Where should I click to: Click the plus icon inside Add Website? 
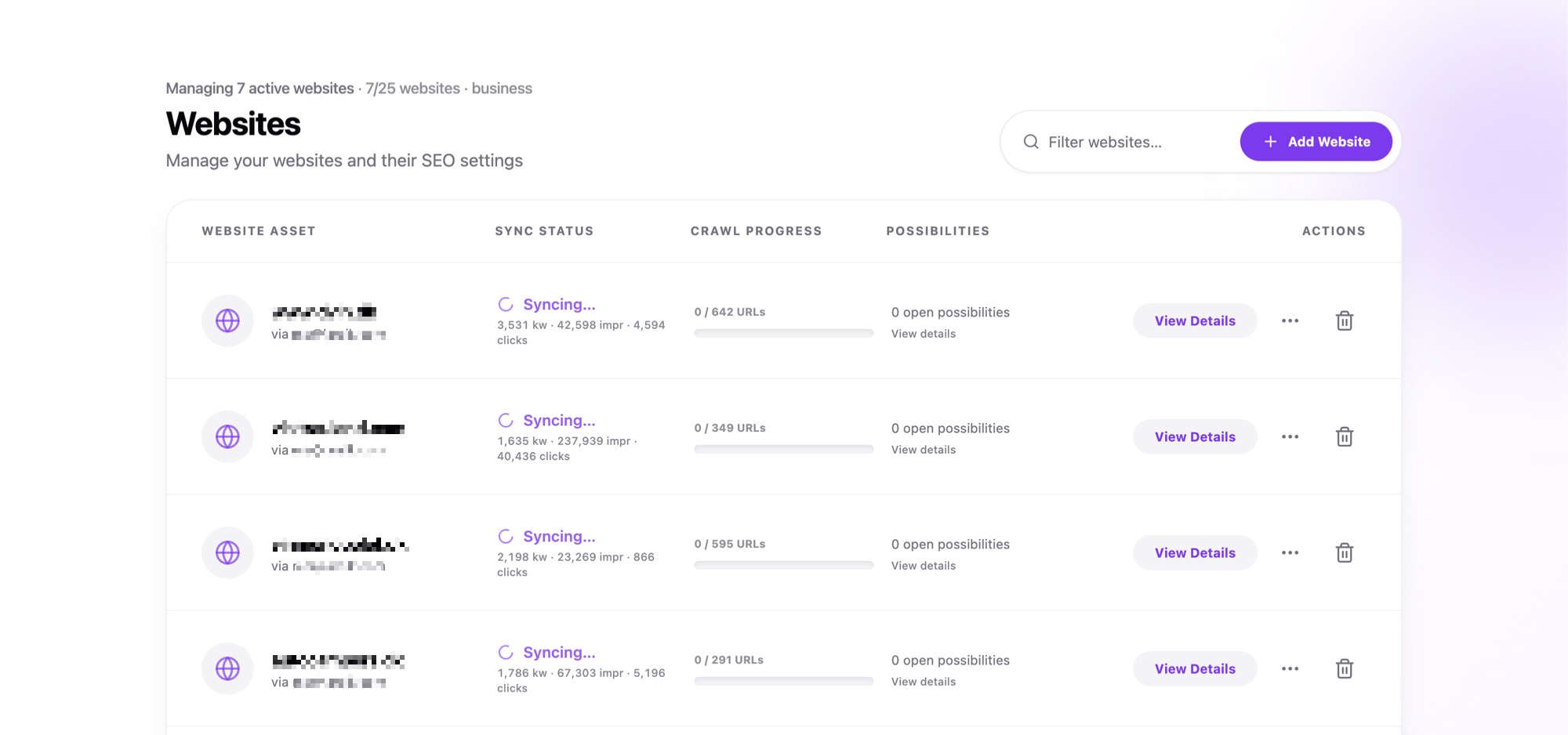pyautogui.click(x=1270, y=141)
